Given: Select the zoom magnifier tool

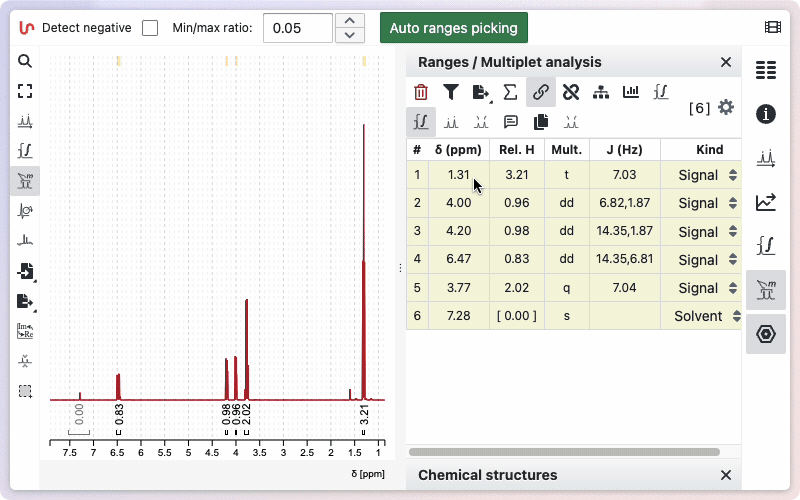Looking at the screenshot, I should (25, 61).
